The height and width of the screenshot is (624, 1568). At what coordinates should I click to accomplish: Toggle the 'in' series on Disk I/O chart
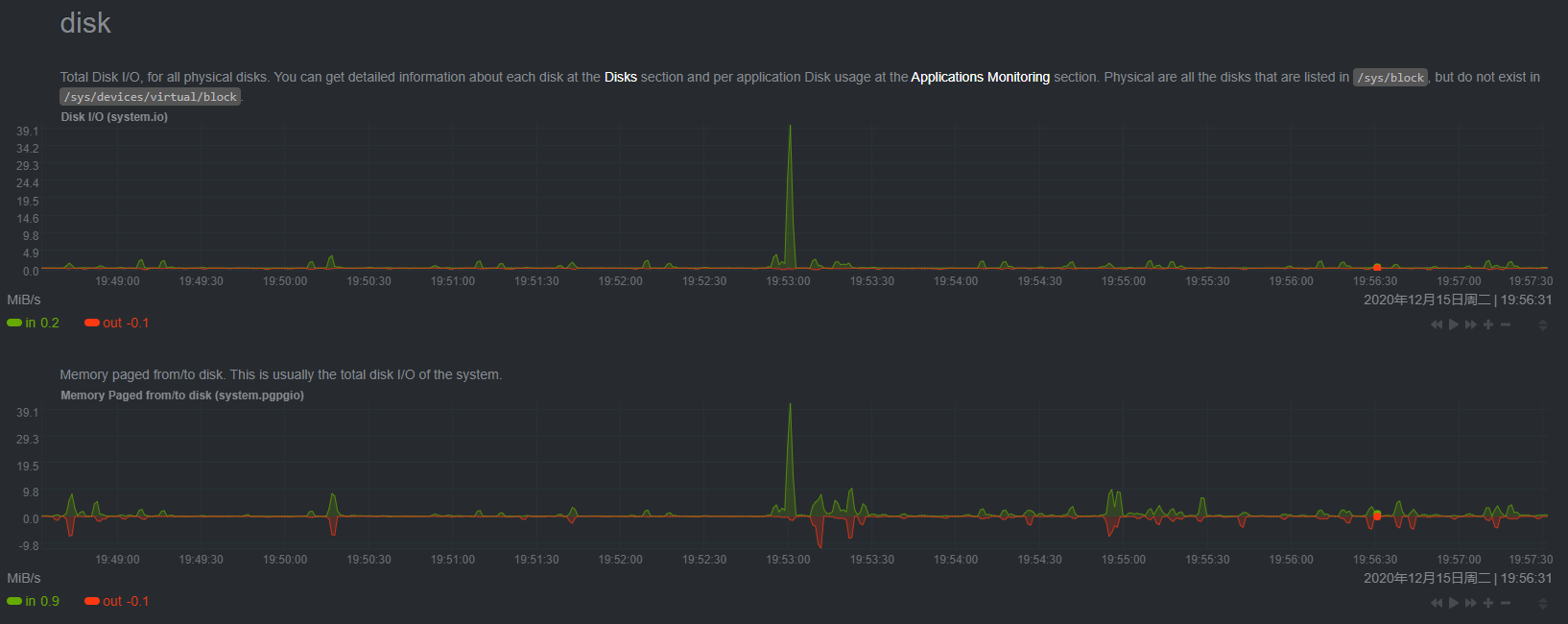34,323
